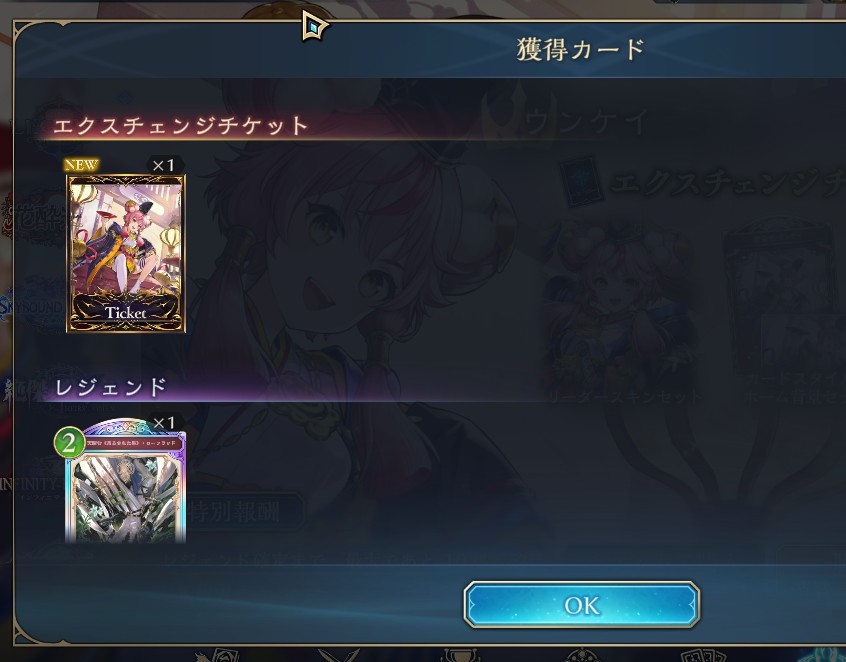Click the trophy icon in bottom bar
Image resolution: width=846 pixels, height=662 pixels.
pos(460,656)
